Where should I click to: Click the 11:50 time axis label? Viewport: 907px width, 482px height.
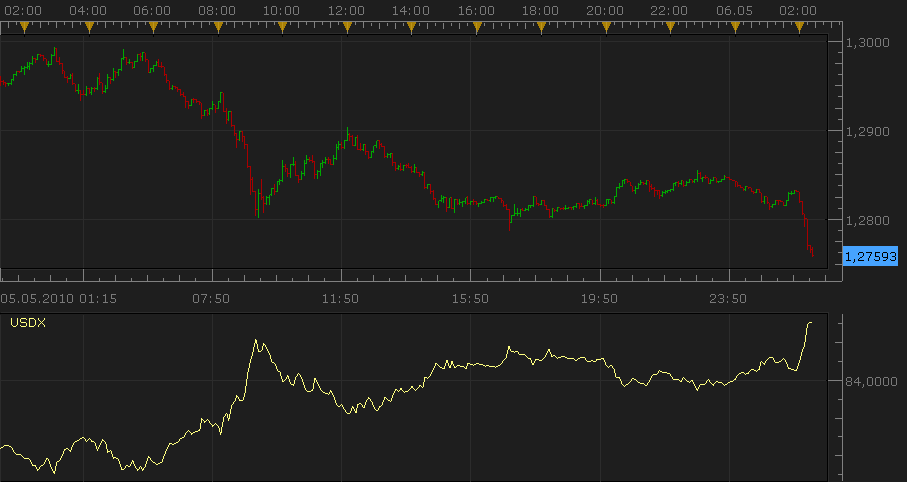[340, 299]
